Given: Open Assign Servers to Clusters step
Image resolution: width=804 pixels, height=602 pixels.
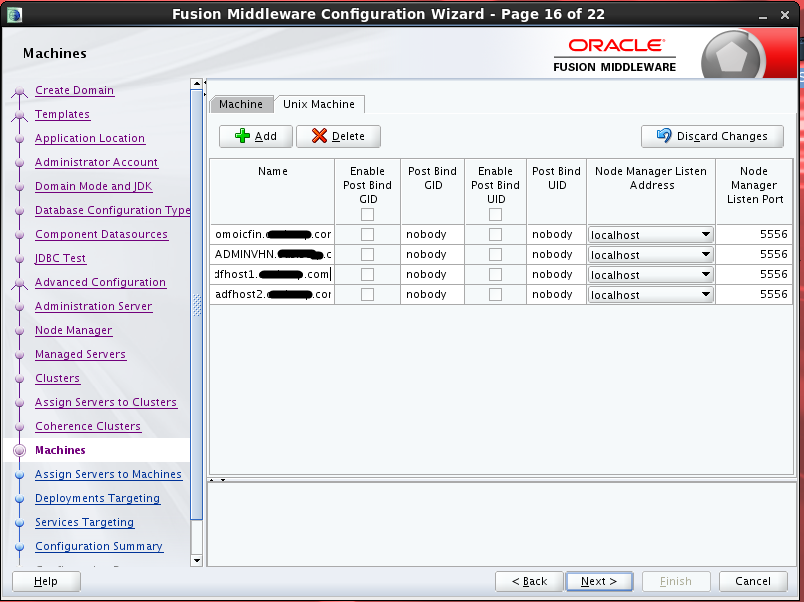Looking at the screenshot, I should 106,403.
